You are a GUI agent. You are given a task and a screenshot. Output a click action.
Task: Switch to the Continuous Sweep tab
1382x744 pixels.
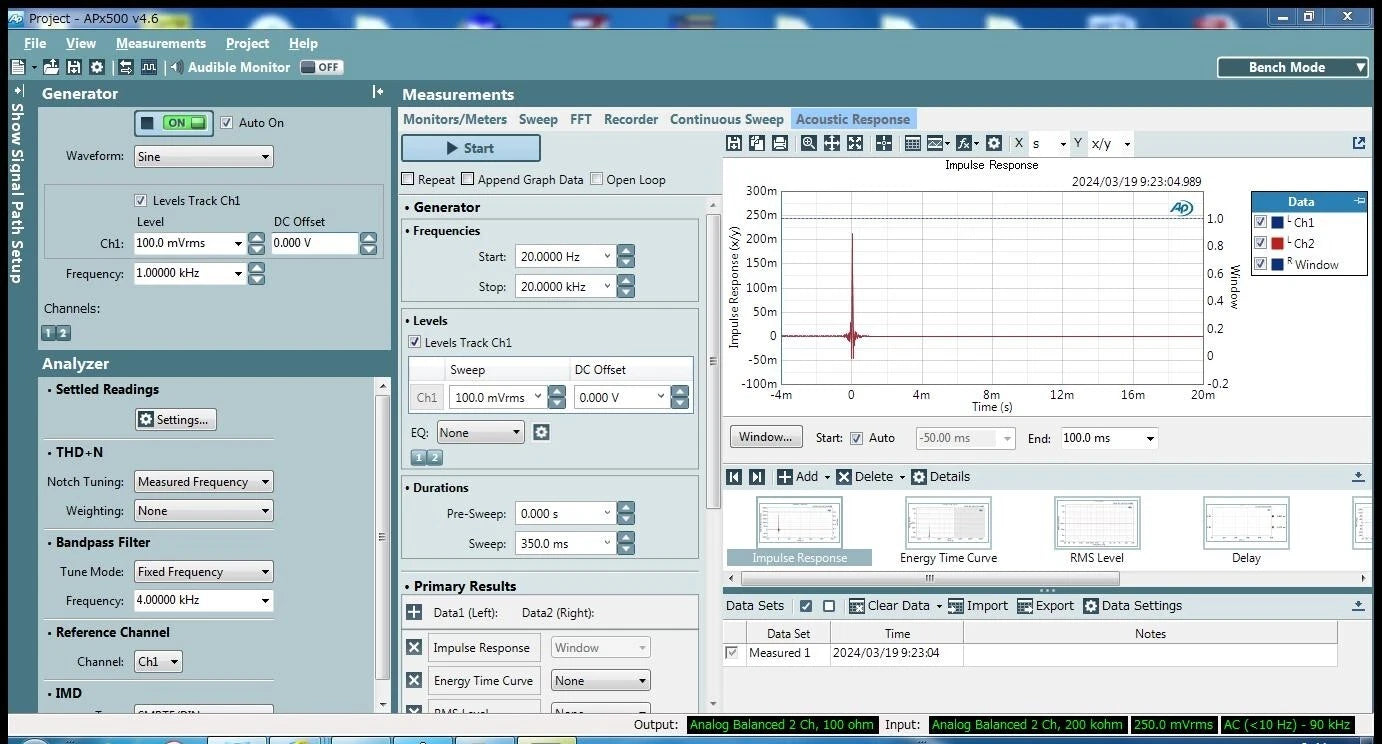click(x=726, y=119)
